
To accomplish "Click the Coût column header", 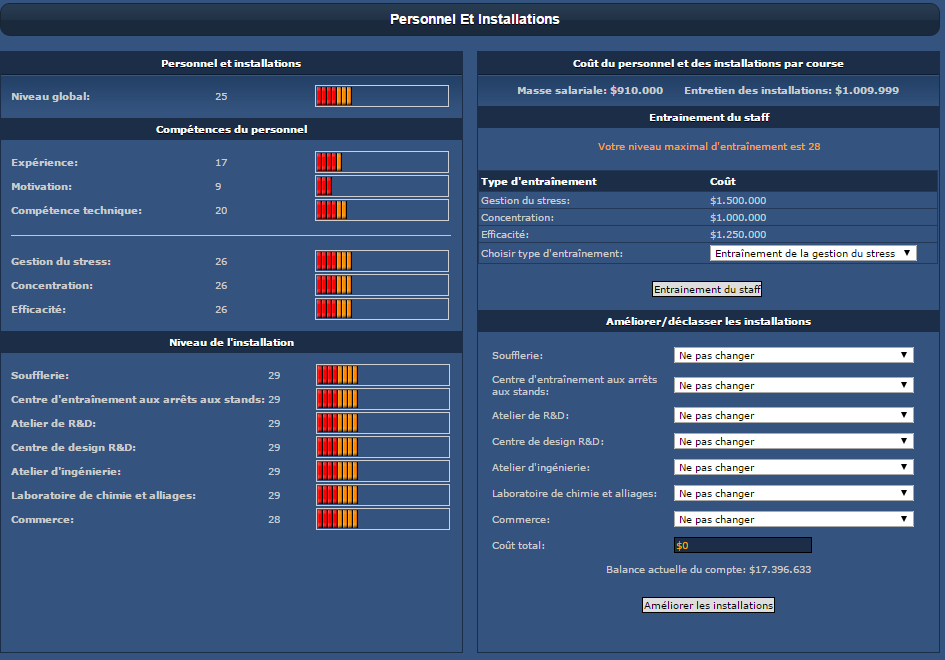I will tap(723, 181).
